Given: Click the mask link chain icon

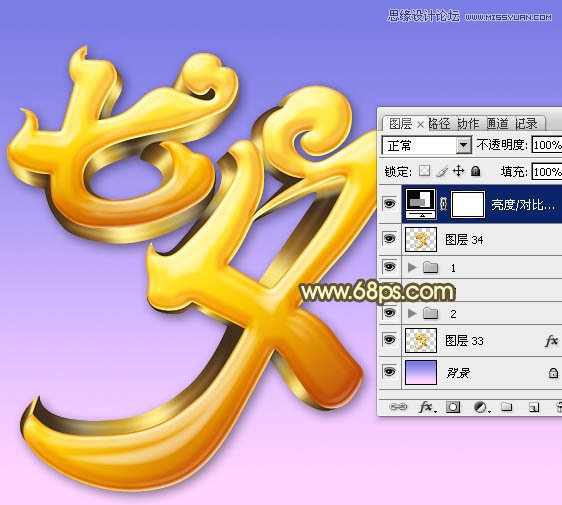Looking at the screenshot, I should tap(443, 204).
